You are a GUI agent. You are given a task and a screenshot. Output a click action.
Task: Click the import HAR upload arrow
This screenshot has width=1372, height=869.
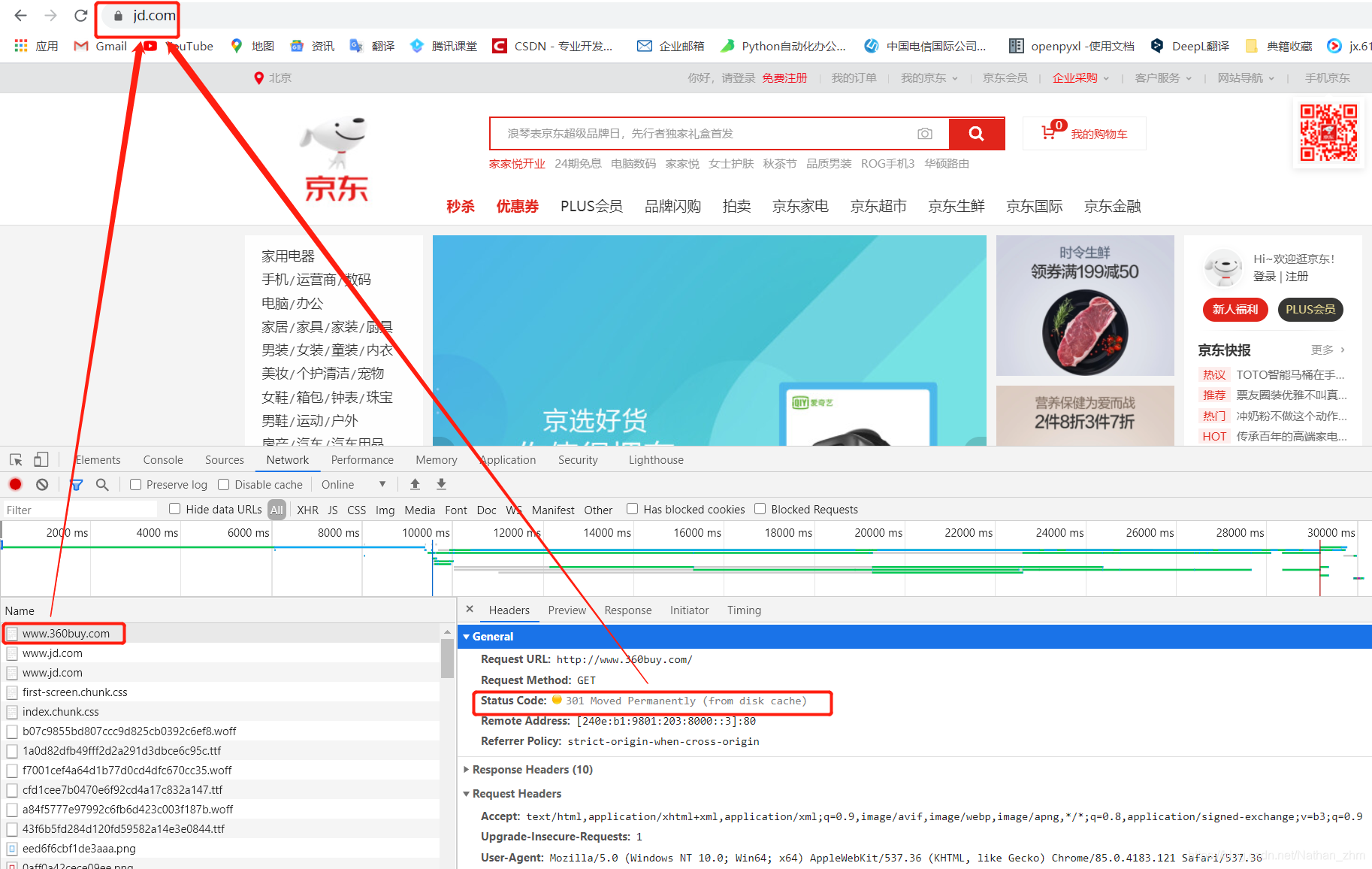point(415,484)
